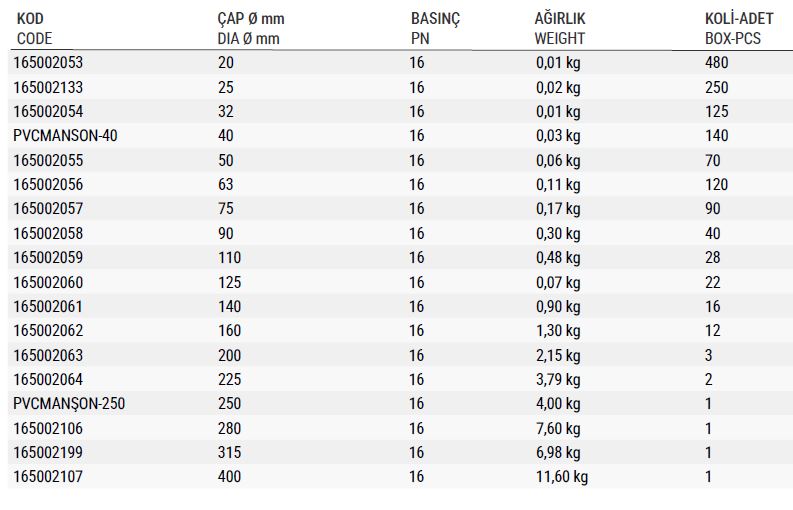Select product code 165002060
The image size is (793, 510).
[48, 282]
